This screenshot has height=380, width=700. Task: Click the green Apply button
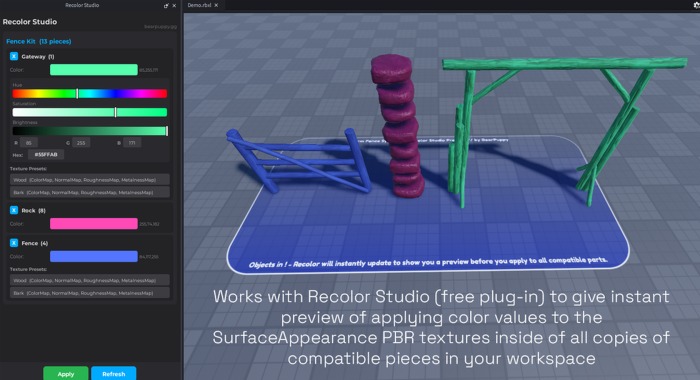[x=66, y=374]
